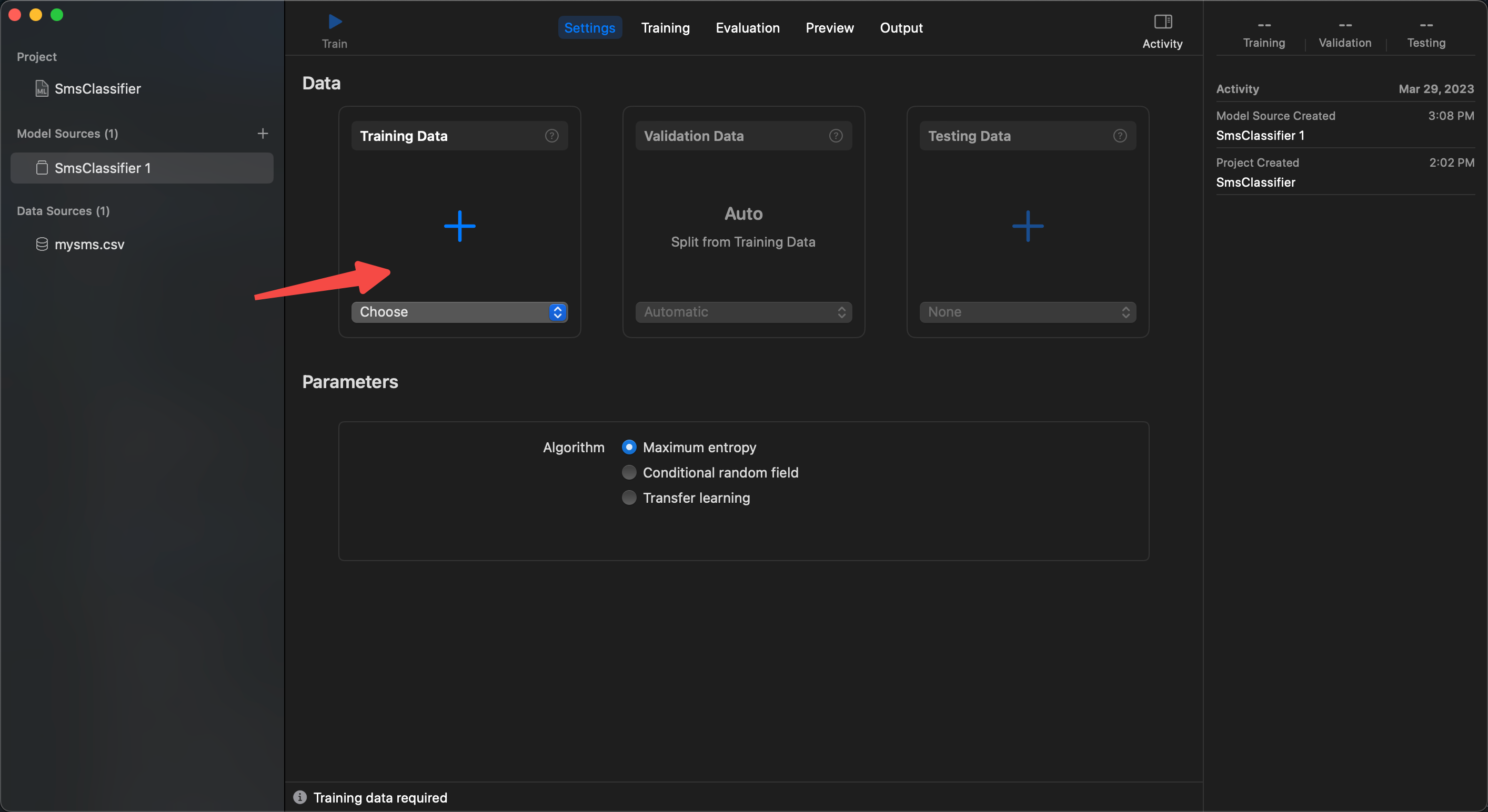1488x812 pixels.
Task: Switch to the Evaluation tab
Action: (x=748, y=28)
